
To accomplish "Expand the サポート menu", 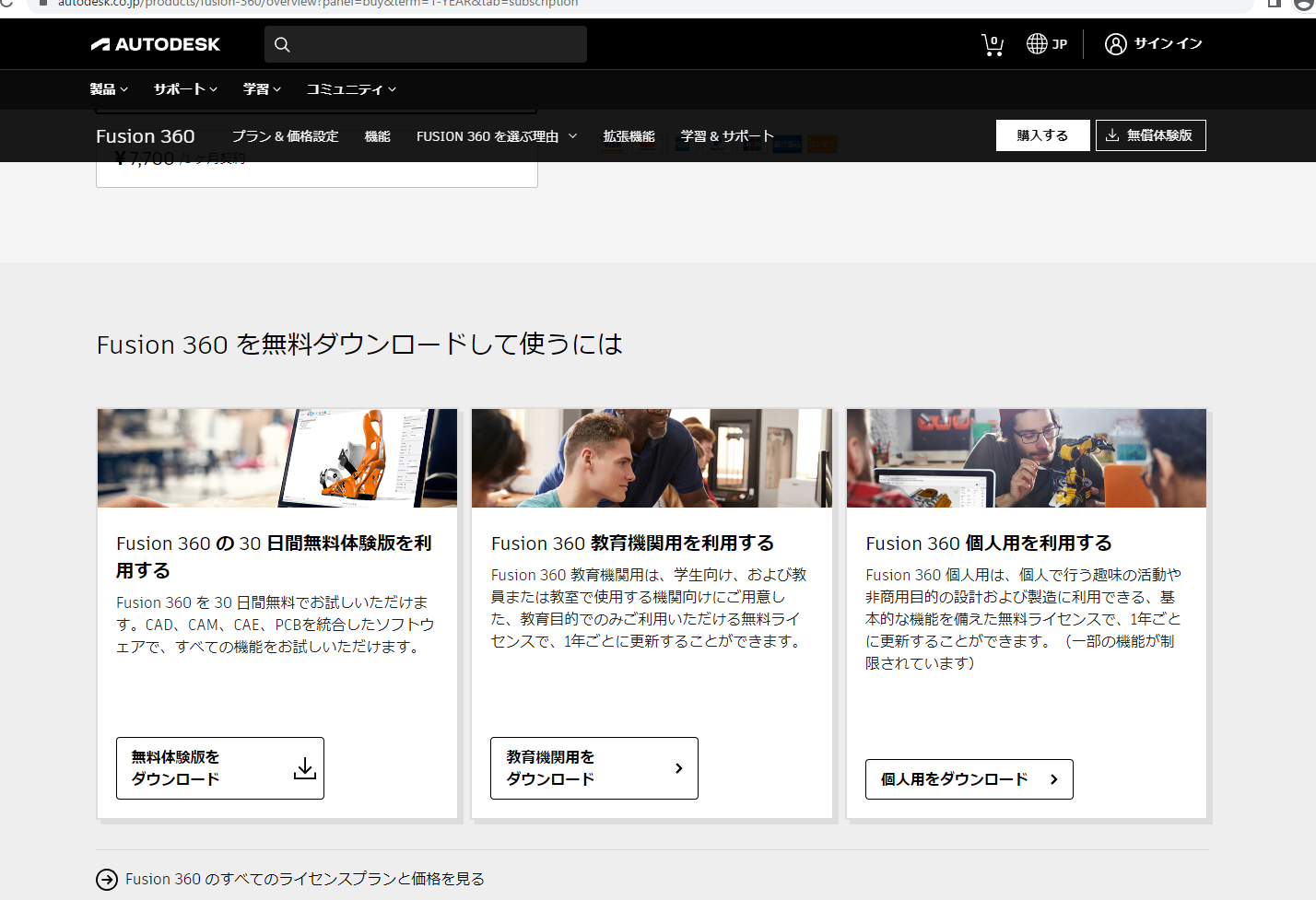I will click(185, 89).
